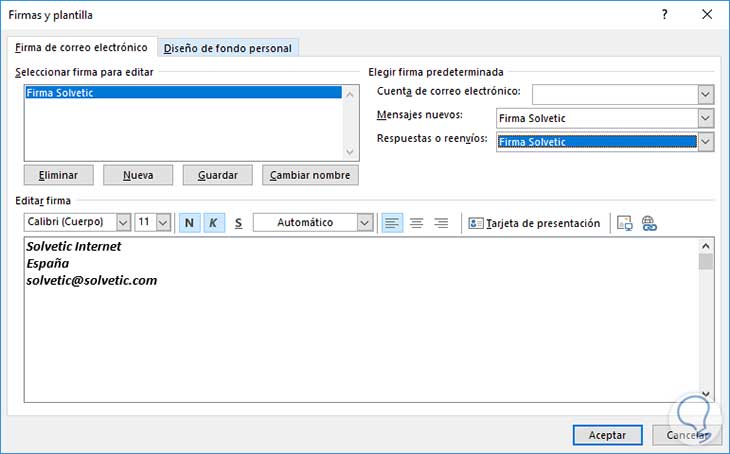Toggle italic K formatting button

214,223
